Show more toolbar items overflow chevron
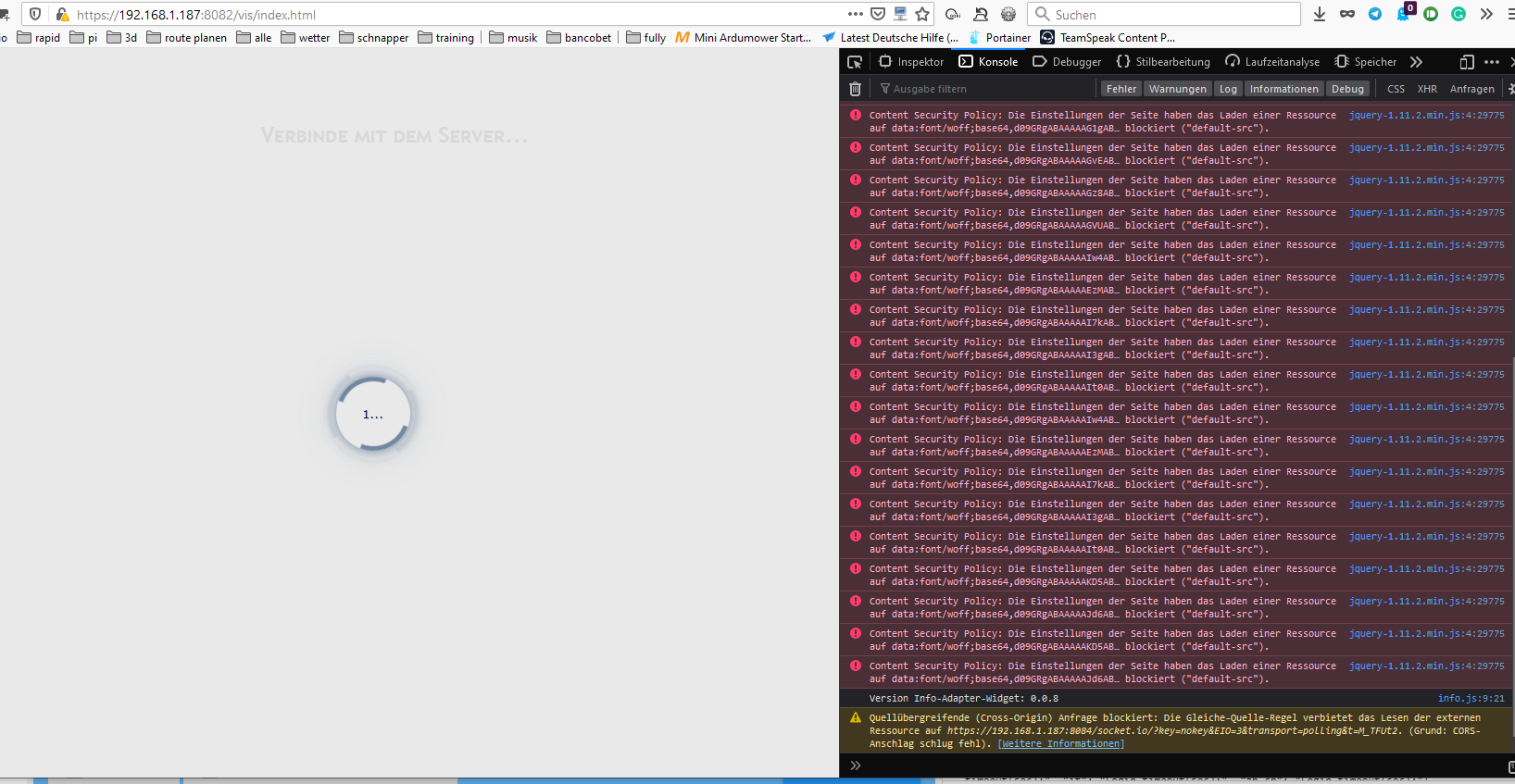 pos(1486,14)
